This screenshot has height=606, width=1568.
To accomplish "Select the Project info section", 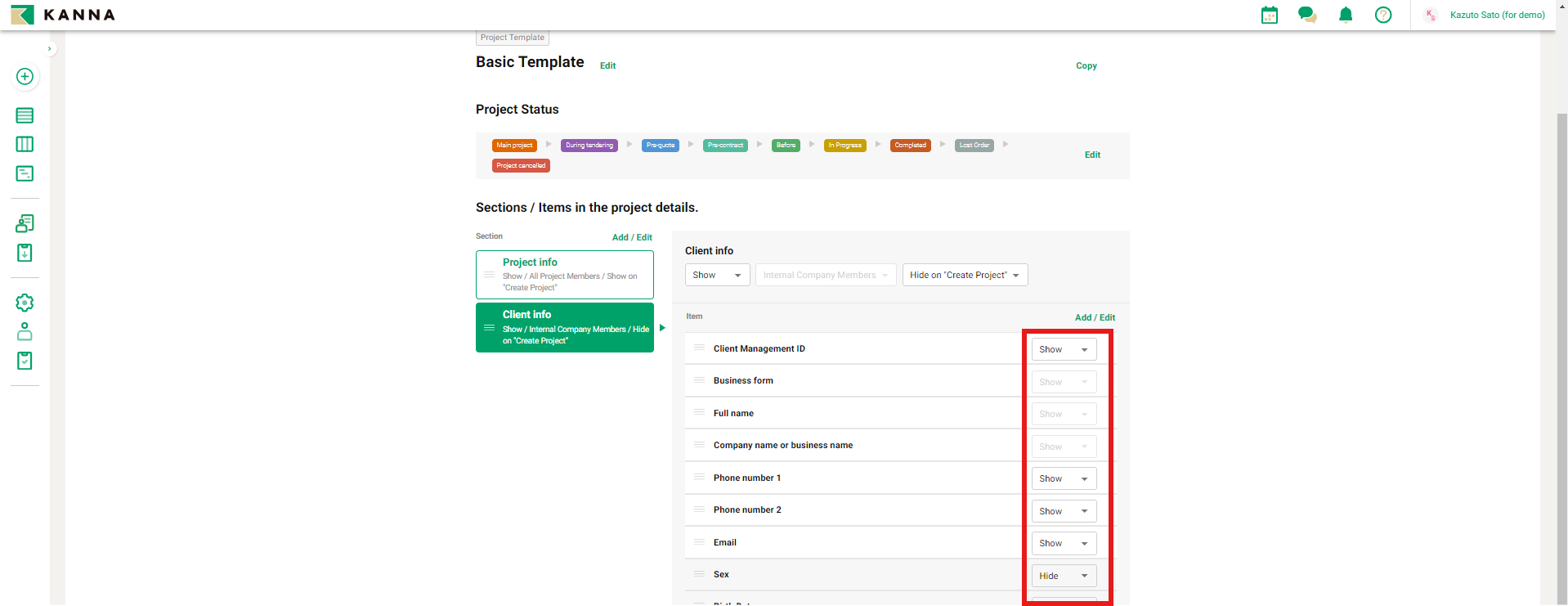I will click(x=564, y=275).
